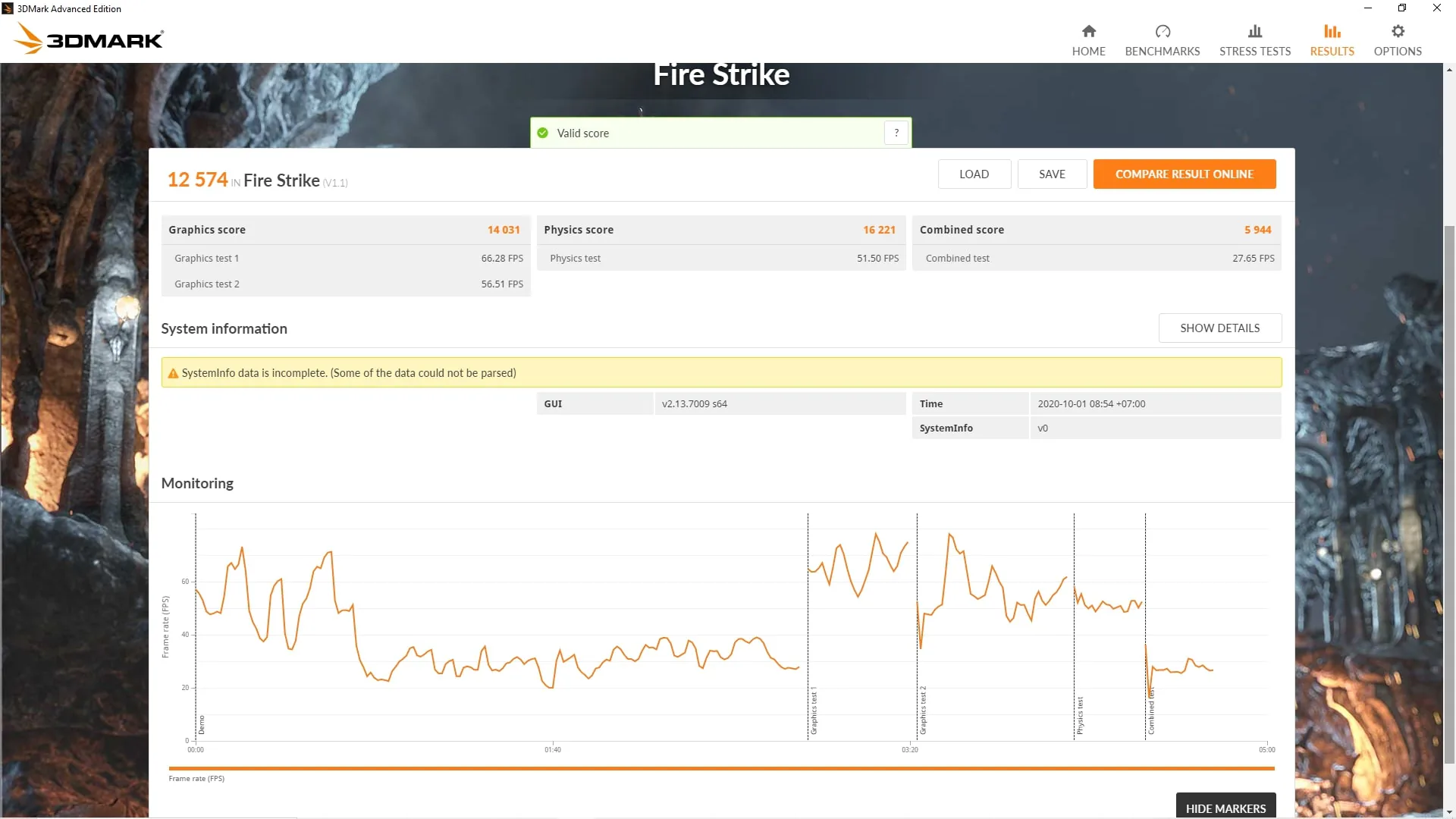Screen dimensions: 1456x819
Task: Select the Combined test row
Action: coord(1097,258)
